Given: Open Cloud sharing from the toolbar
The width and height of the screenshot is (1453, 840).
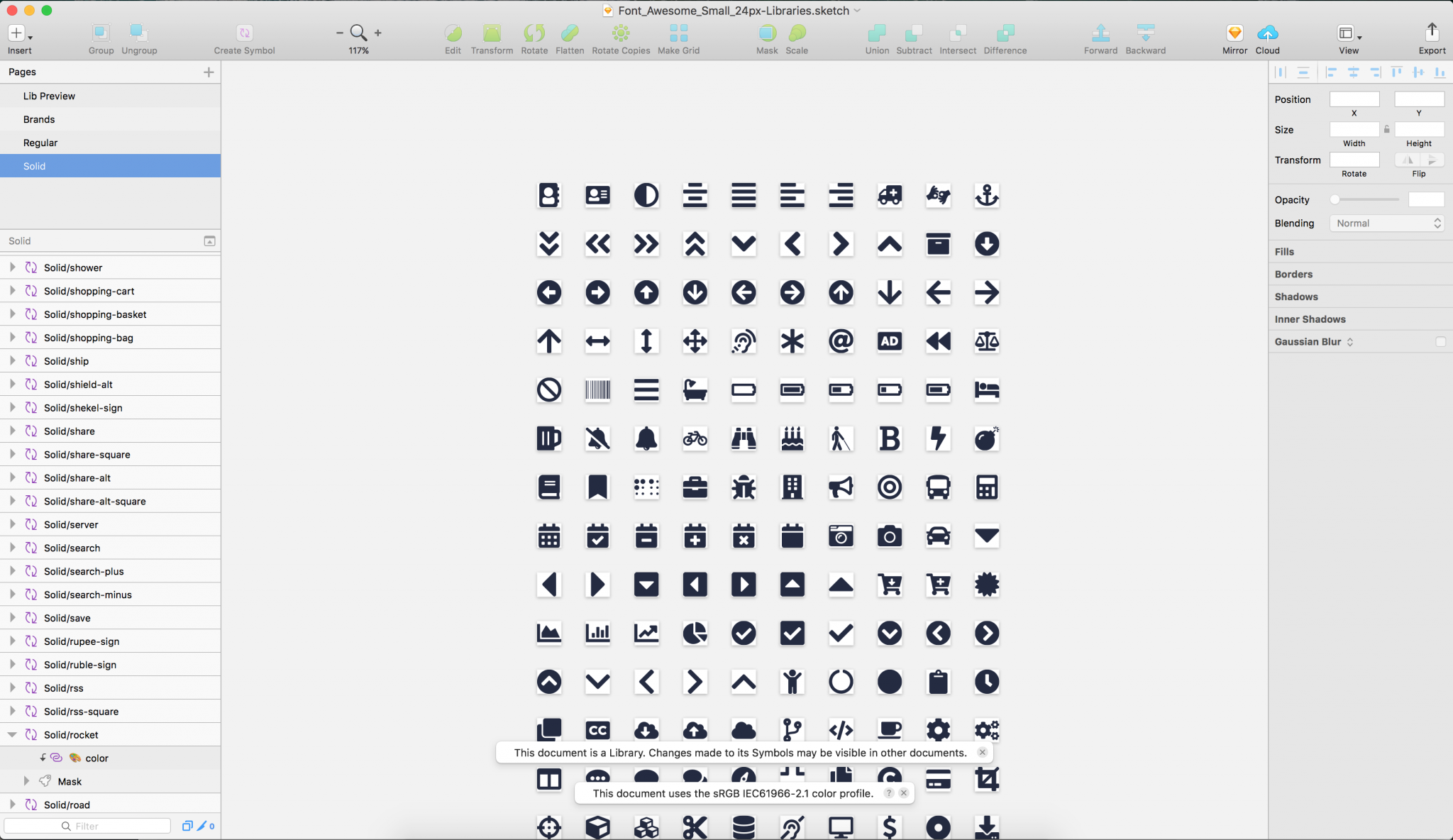Looking at the screenshot, I should pos(1268,33).
